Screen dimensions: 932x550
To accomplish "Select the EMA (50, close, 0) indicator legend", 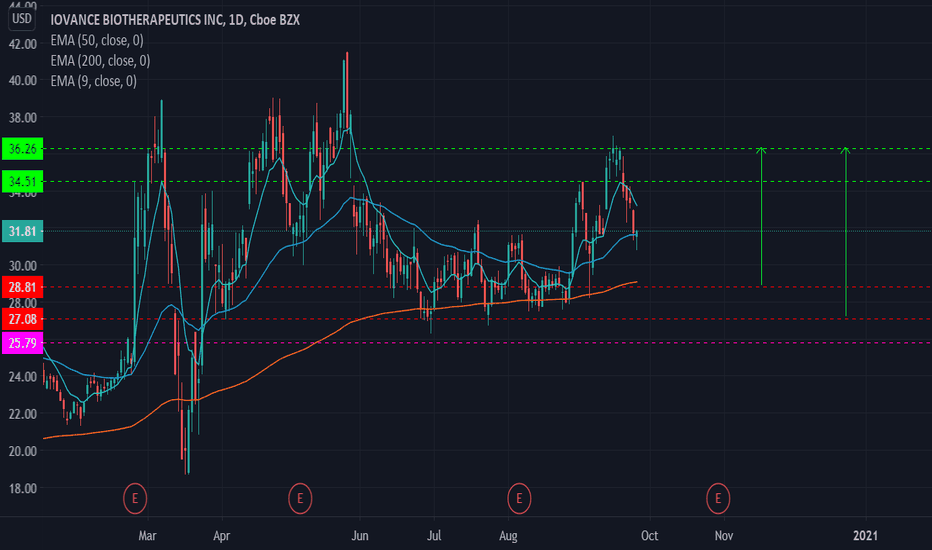I will (x=97, y=40).
